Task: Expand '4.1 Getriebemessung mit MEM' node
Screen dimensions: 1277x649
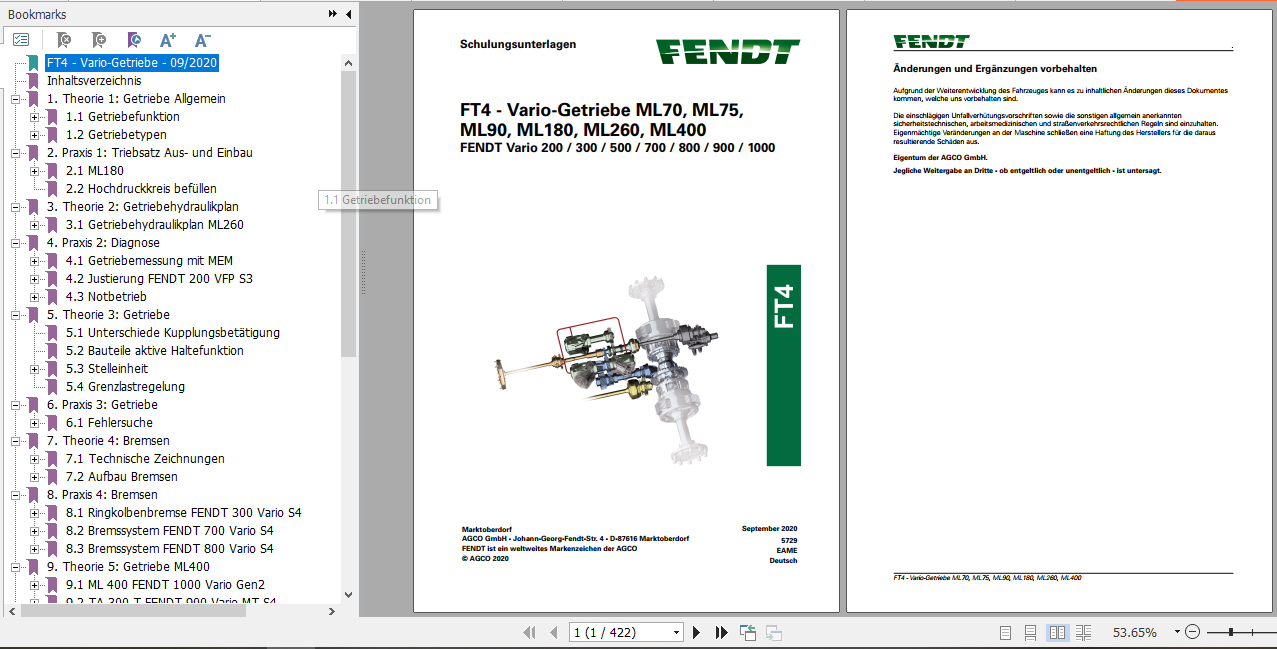Action: click(34, 261)
